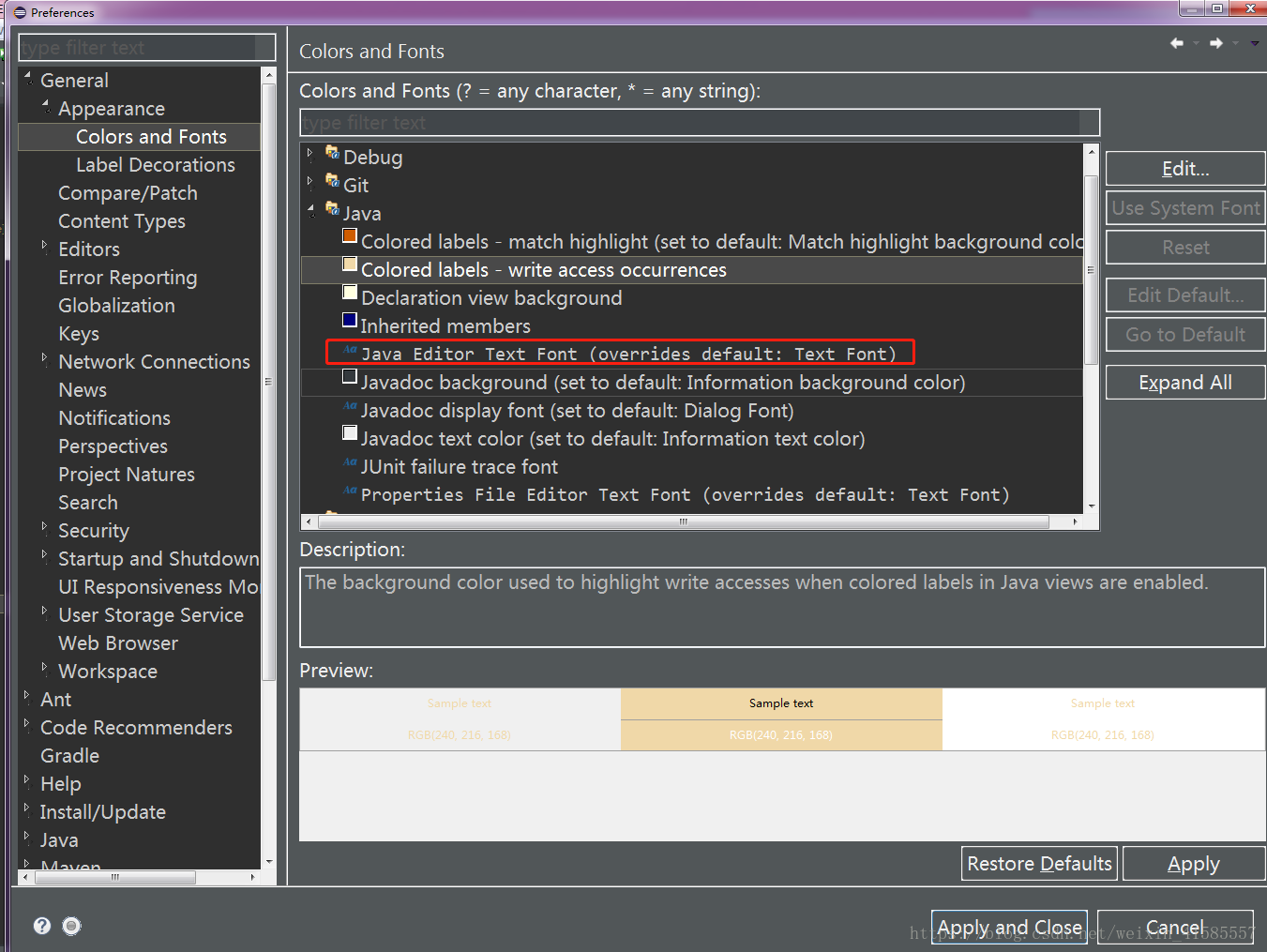The height and width of the screenshot is (952, 1267).
Task: Click the font icon beside Java Editor Text Font
Action: point(350,350)
